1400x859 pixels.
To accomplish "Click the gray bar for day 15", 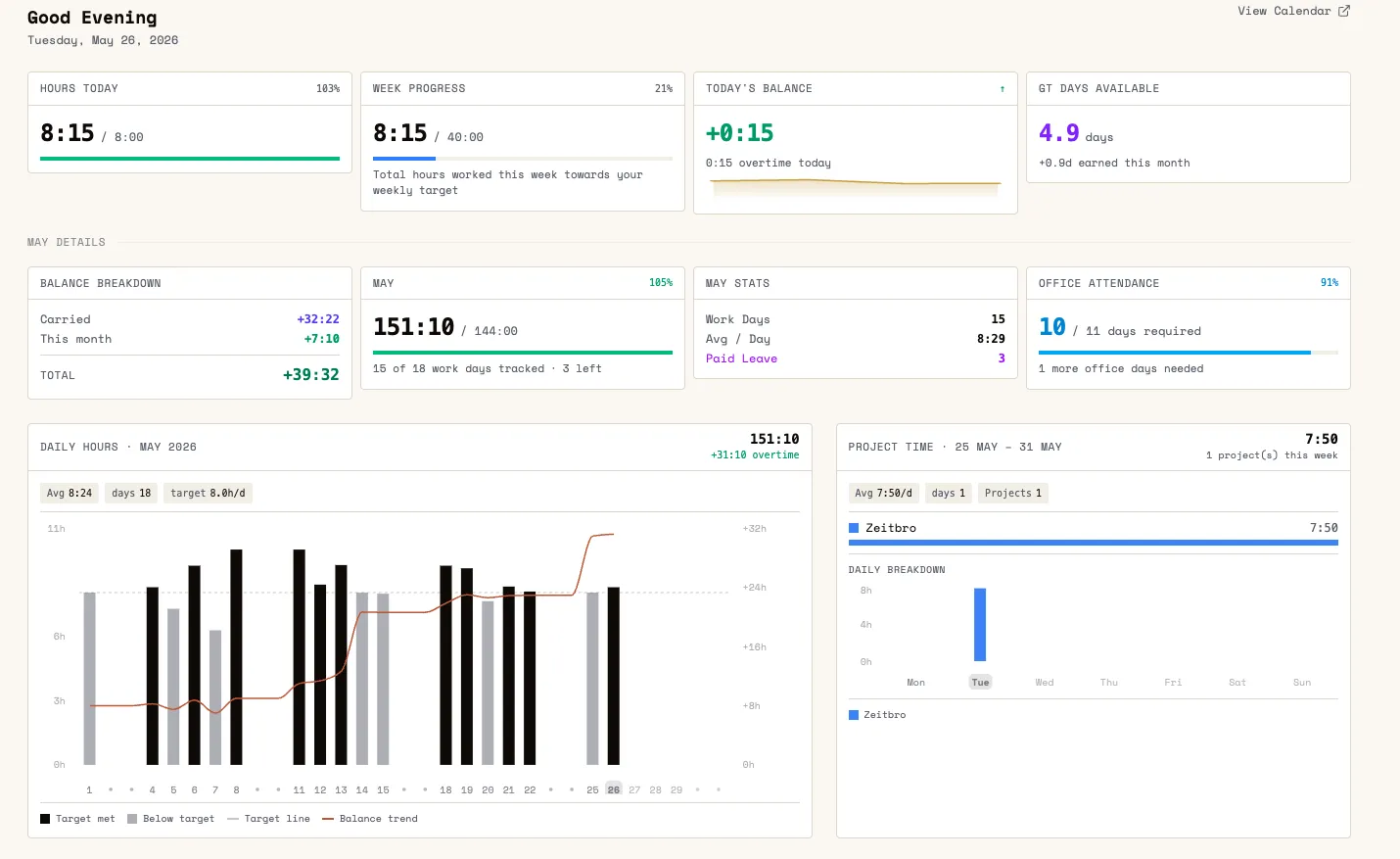I will (383, 678).
